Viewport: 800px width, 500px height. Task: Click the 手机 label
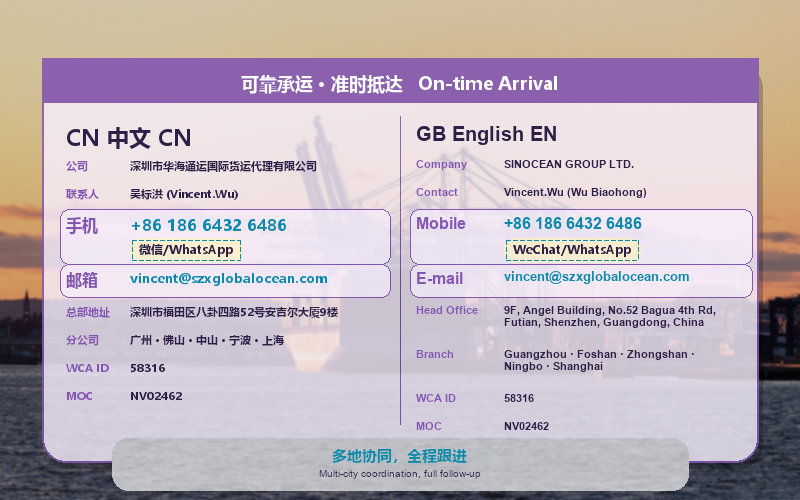coord(82,226)
